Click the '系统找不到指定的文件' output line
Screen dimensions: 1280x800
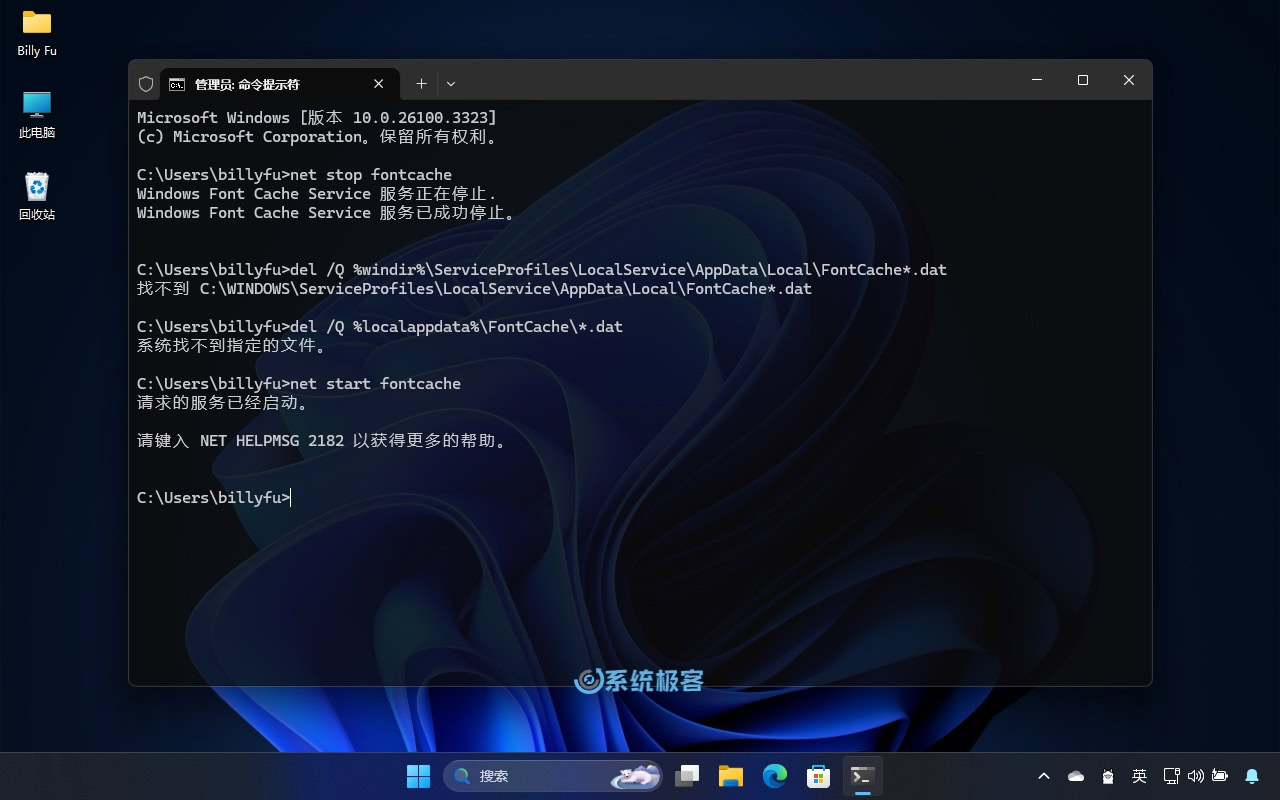tap(232, 346)
